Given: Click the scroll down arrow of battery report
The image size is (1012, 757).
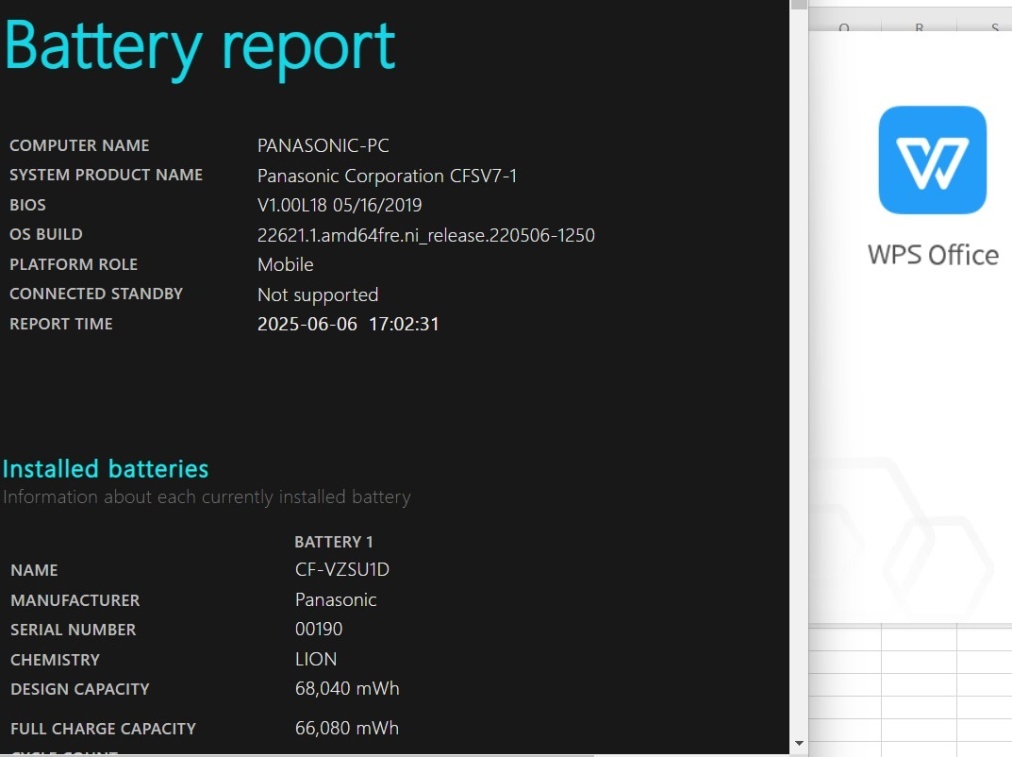Looking at the screenshot, I should (799, 743).
